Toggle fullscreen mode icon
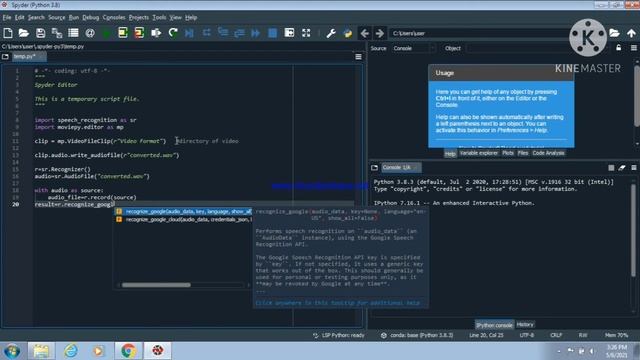Image resolution: width=640 pixels, height=360 pixels. (306, 33)
